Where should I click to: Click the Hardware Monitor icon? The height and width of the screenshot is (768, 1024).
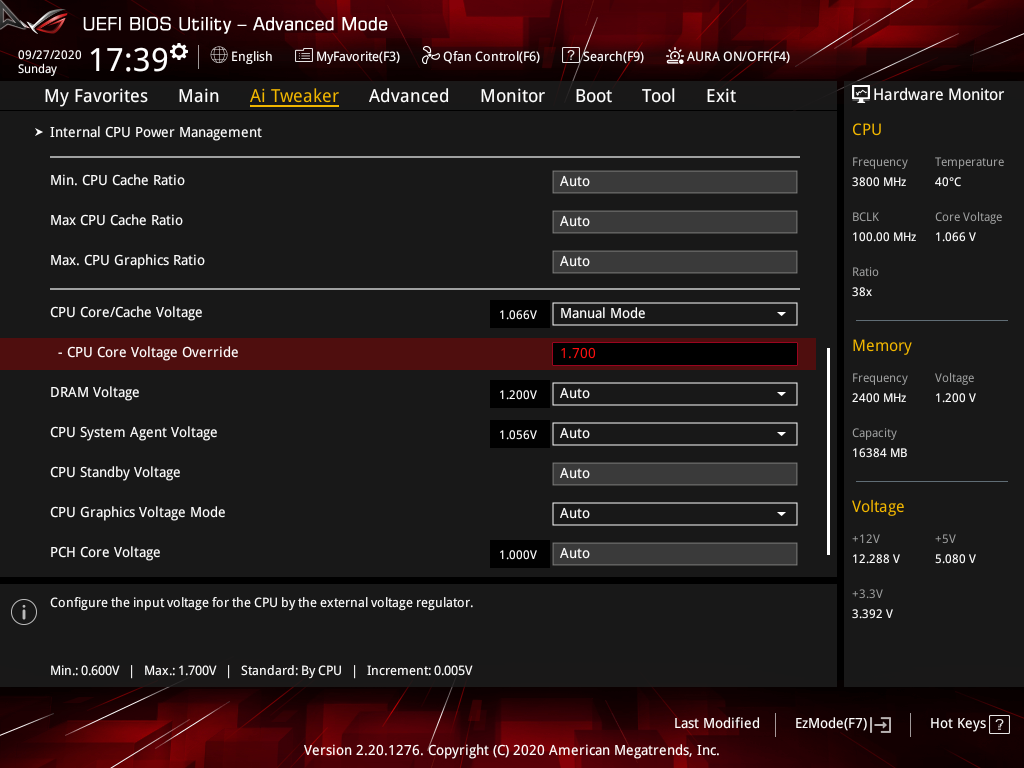[x=861, y=95]
